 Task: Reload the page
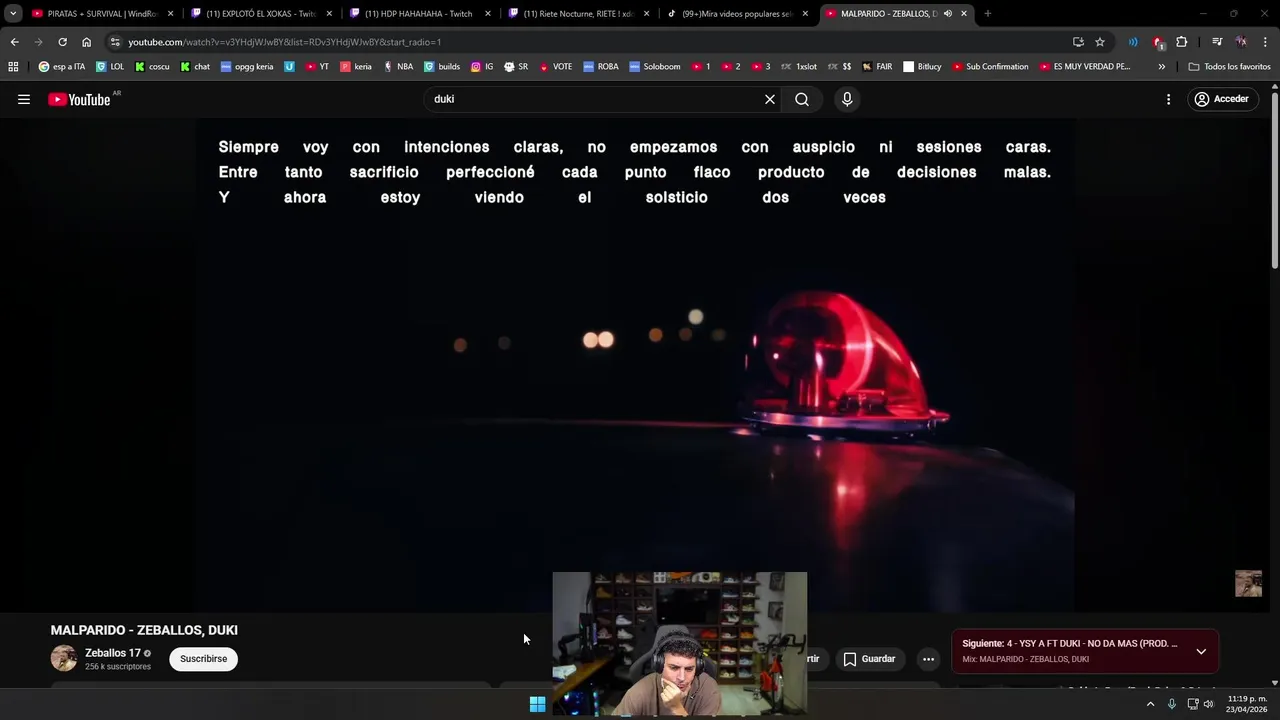(x=62, y=42)
